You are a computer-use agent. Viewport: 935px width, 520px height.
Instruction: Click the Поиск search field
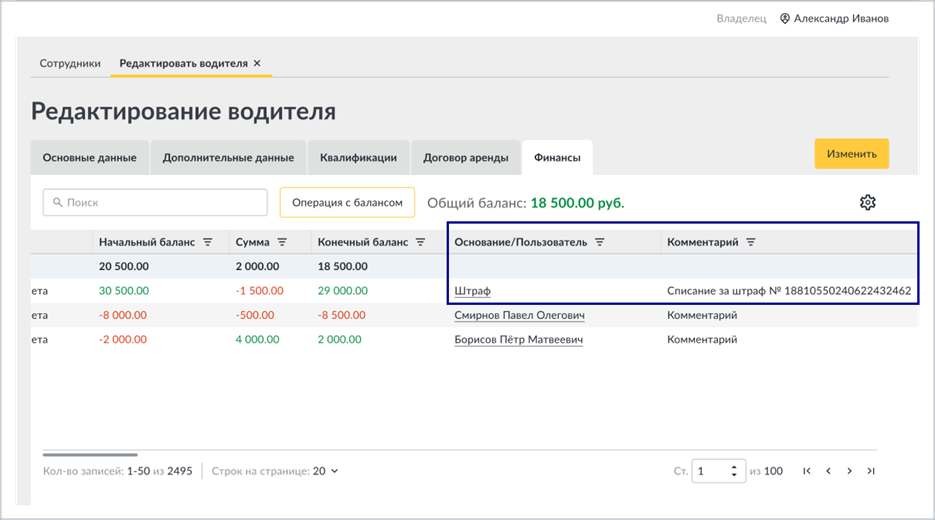[x=155, y=203]
